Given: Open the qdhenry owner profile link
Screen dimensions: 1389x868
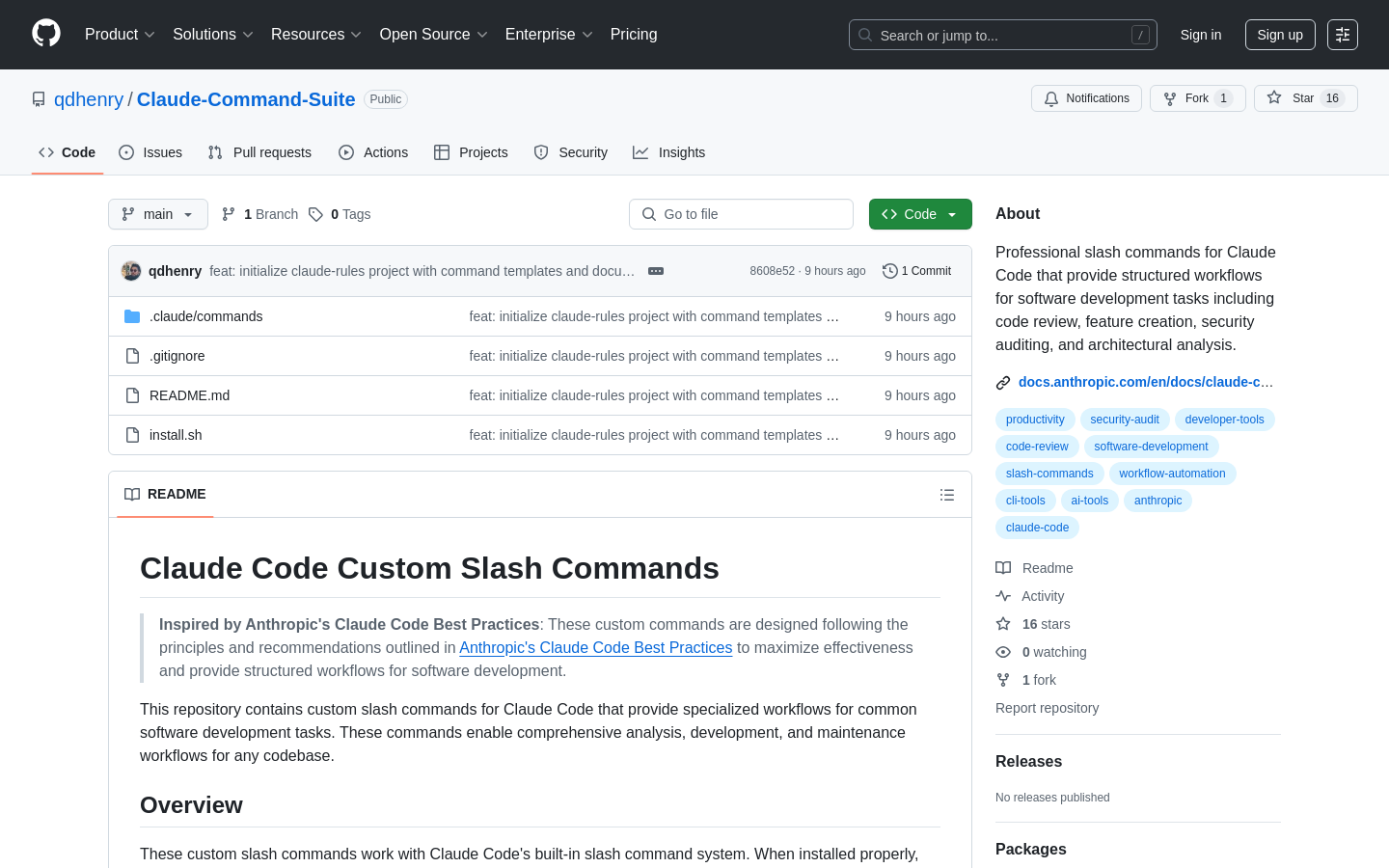Looking at the screenshot, I should (x=89, y=99).
